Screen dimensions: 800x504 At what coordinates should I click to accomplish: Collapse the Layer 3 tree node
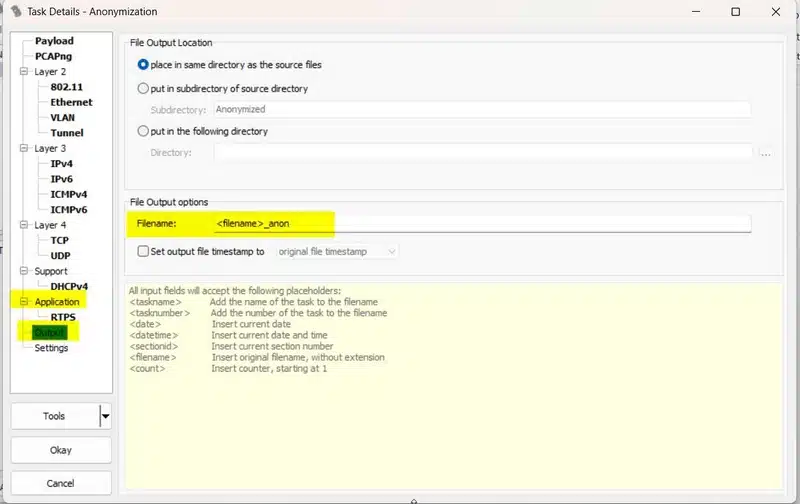(x=23, y=148)
